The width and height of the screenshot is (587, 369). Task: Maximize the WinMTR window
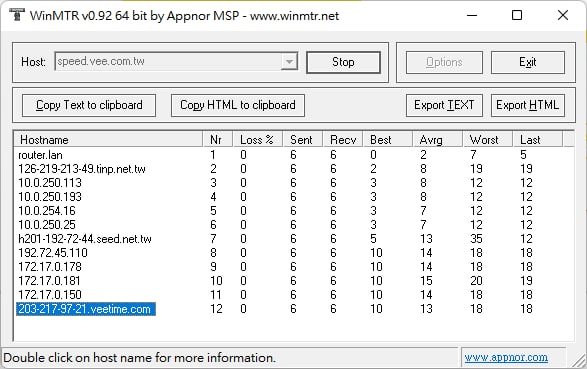517,15
